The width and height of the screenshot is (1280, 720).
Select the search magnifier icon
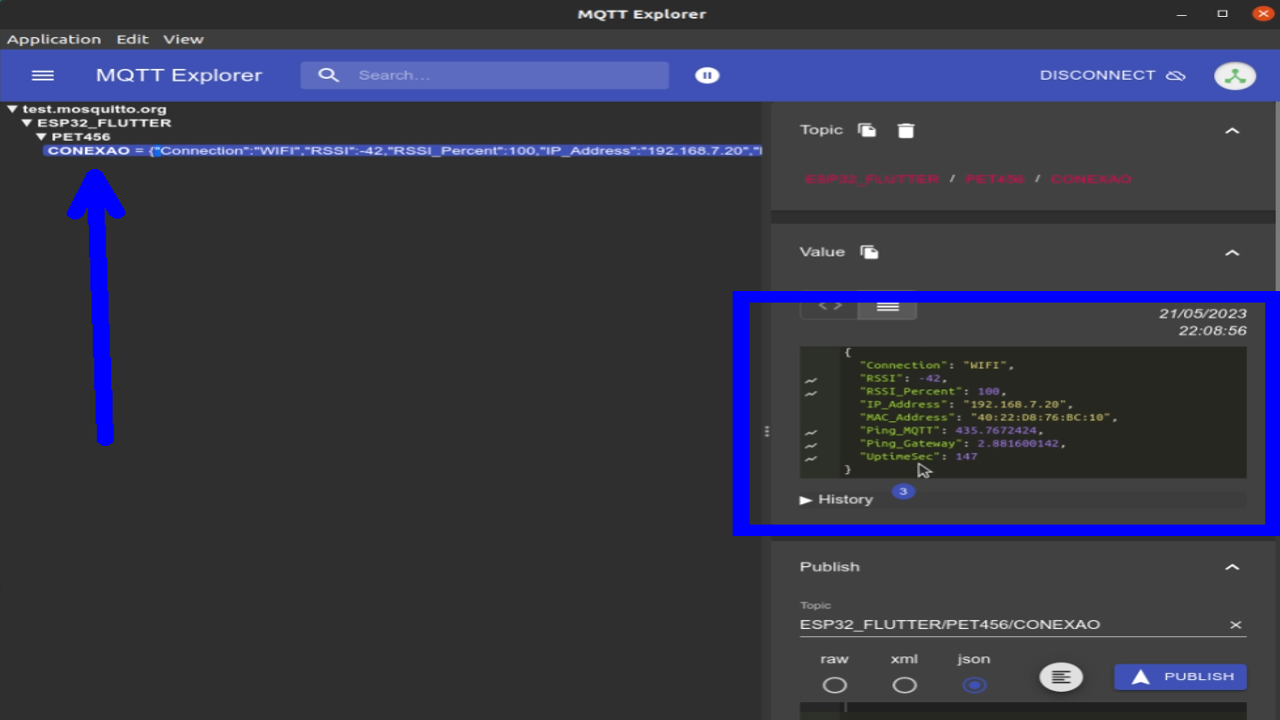329,75
